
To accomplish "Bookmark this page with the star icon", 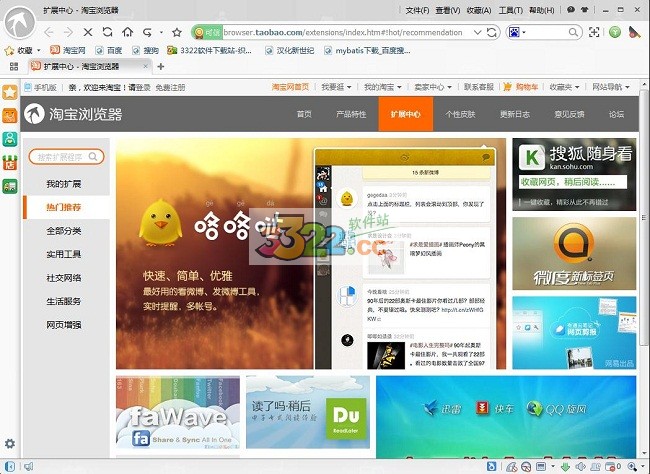I will [177, 32].
